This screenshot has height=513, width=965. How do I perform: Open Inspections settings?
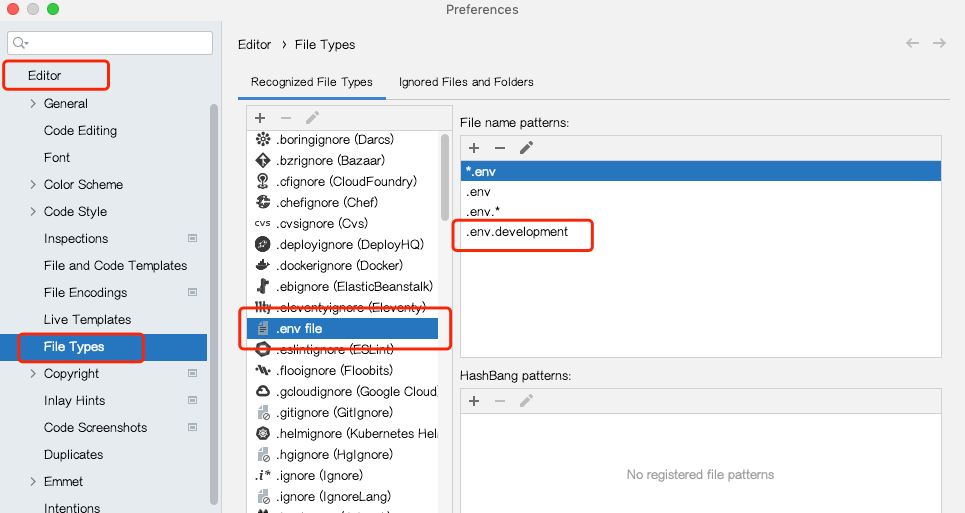(x=76, y=239)
